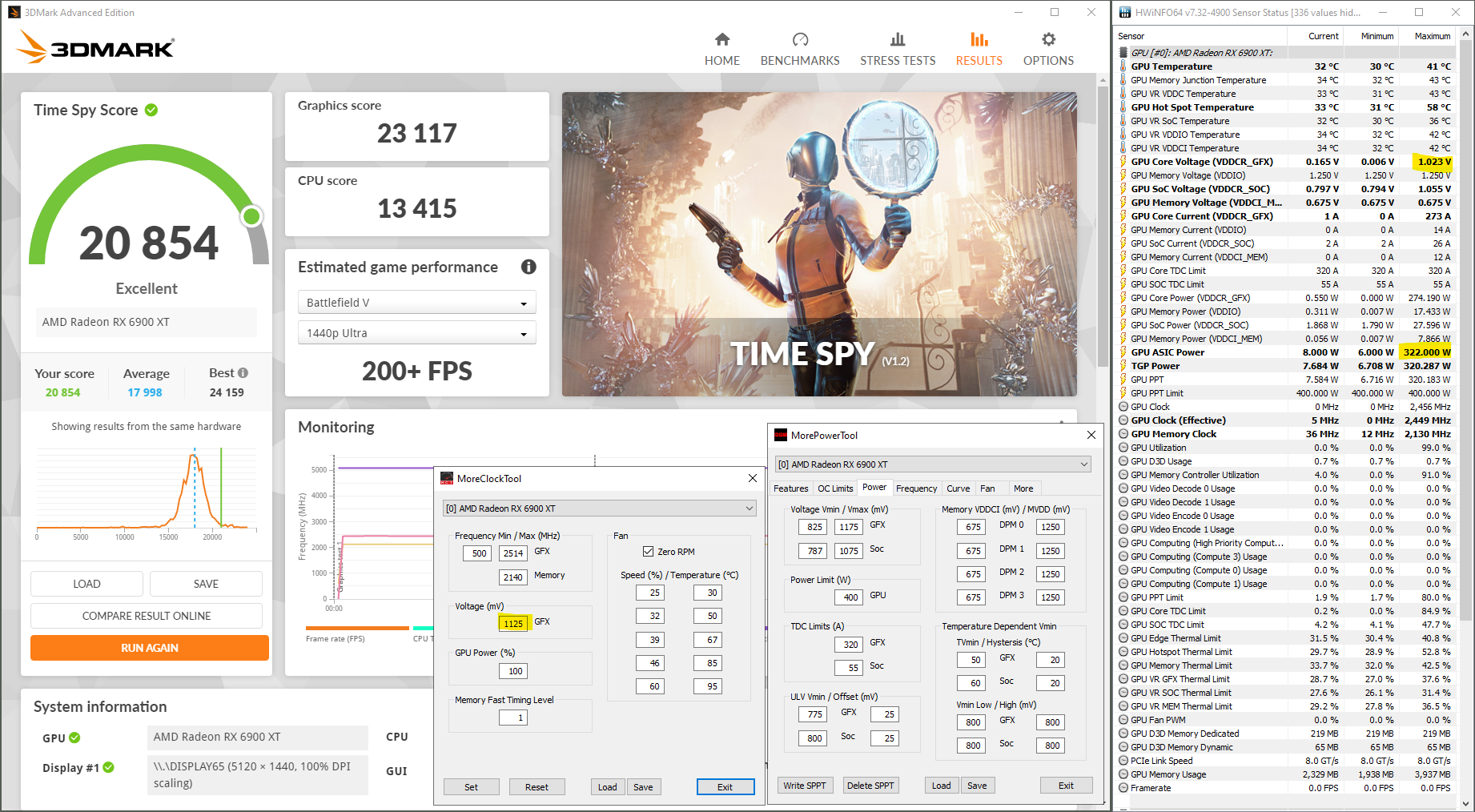Open MorePowerTool GPU selection dropdown
The image size is (1475, 812).
pos(933,464)
